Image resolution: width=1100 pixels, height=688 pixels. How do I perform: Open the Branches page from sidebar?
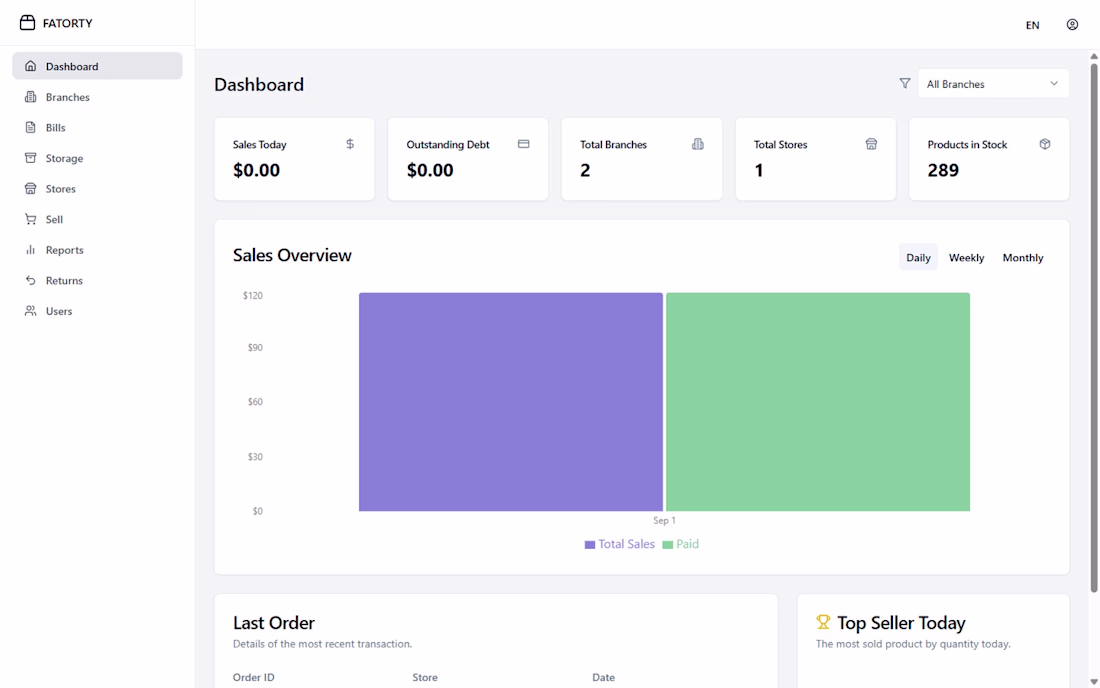[x=98, y=97]
